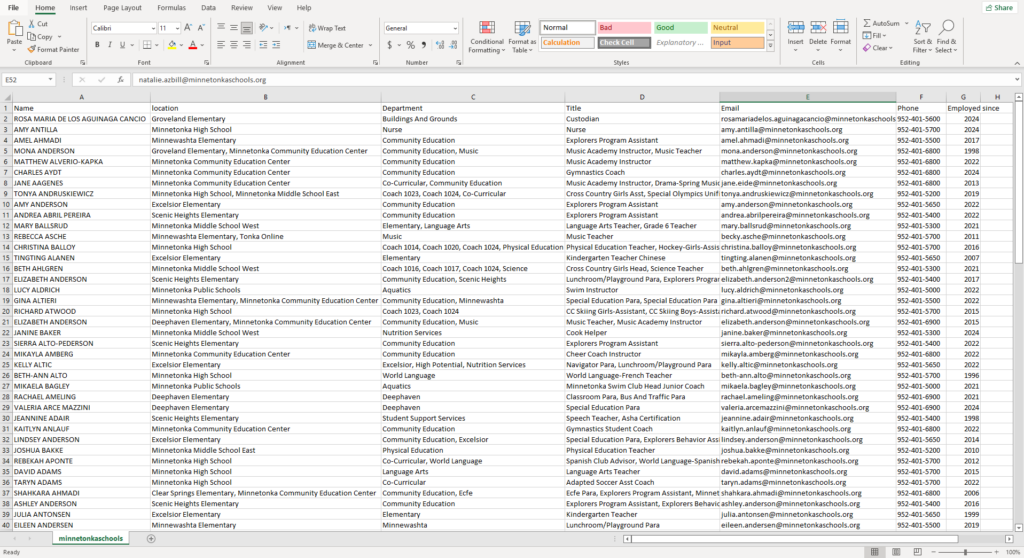Apply Accounting dollar number format

point(390,45)
